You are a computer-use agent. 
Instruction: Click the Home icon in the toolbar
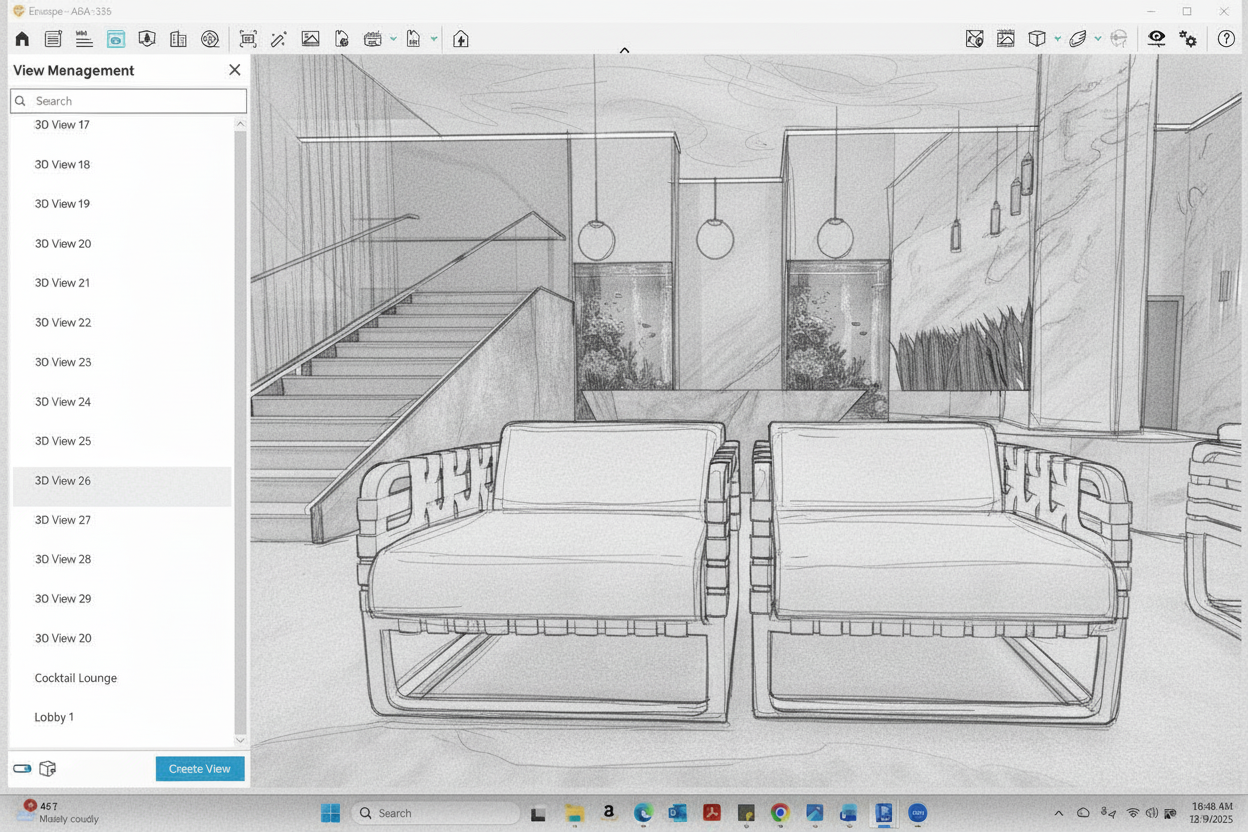22,39
